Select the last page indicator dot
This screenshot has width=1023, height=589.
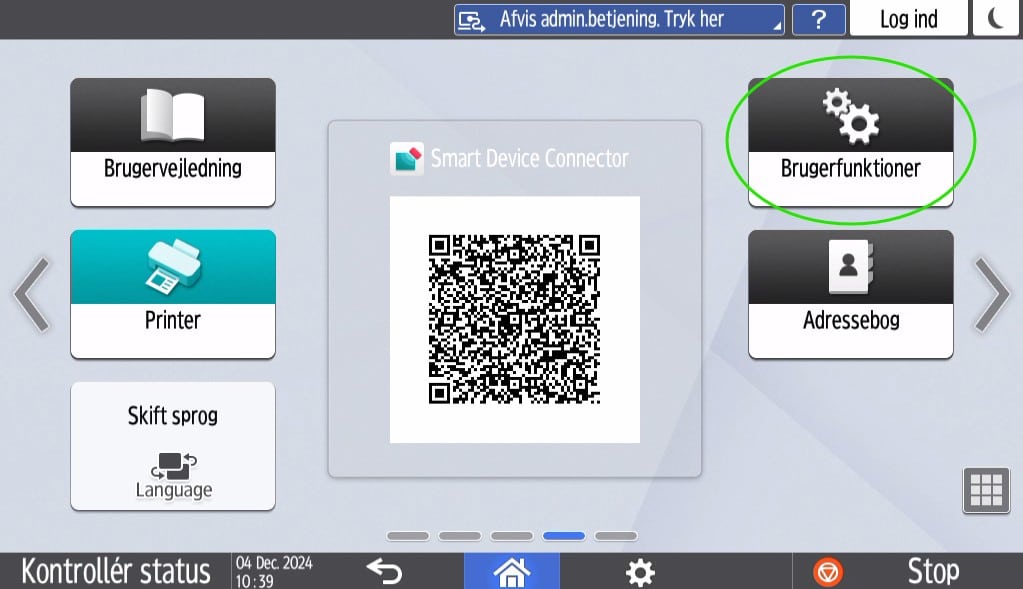(615, 536)
